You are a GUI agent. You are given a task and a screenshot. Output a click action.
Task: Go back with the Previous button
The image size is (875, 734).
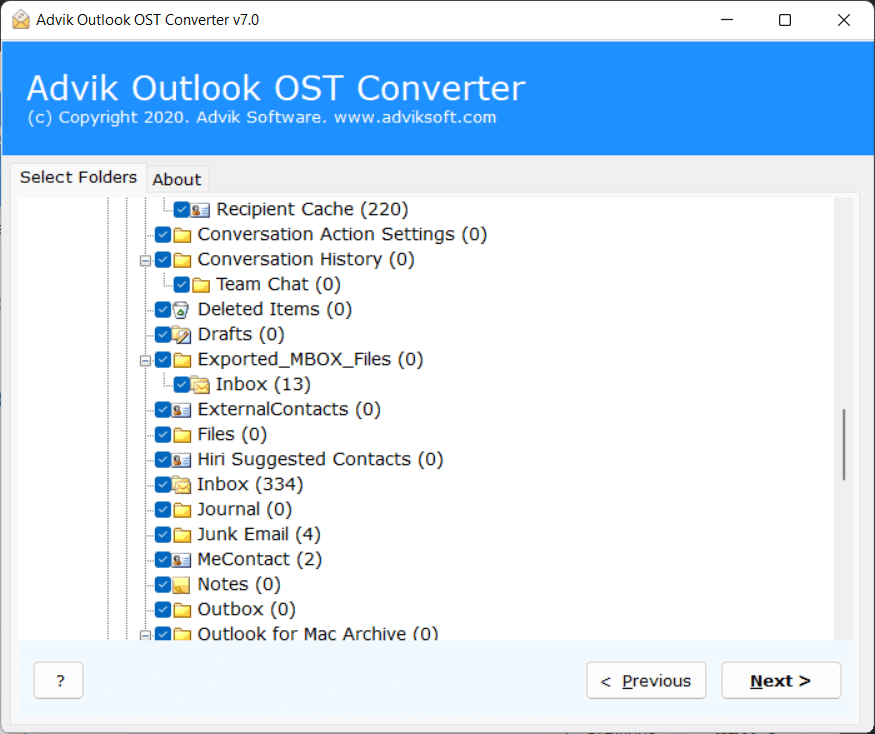pyautogui.click(x=646, y=680)
